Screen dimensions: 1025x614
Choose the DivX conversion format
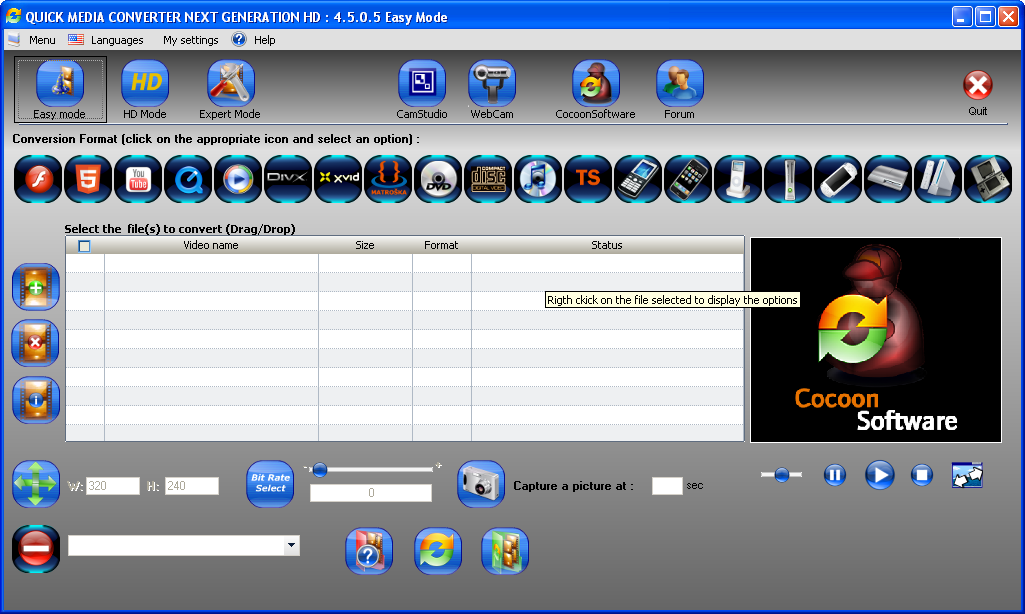coord(288,179)
